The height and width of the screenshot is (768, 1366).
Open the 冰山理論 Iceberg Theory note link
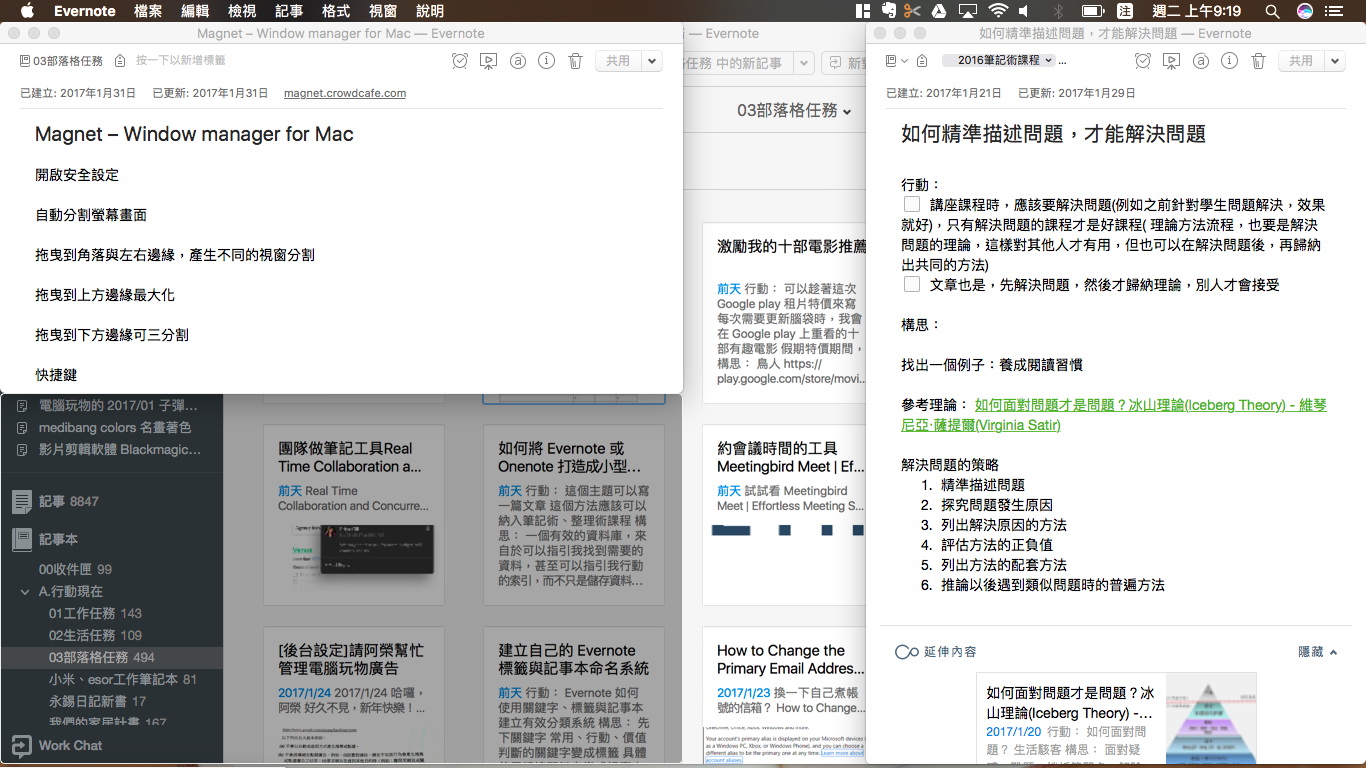coord(1114,415)
